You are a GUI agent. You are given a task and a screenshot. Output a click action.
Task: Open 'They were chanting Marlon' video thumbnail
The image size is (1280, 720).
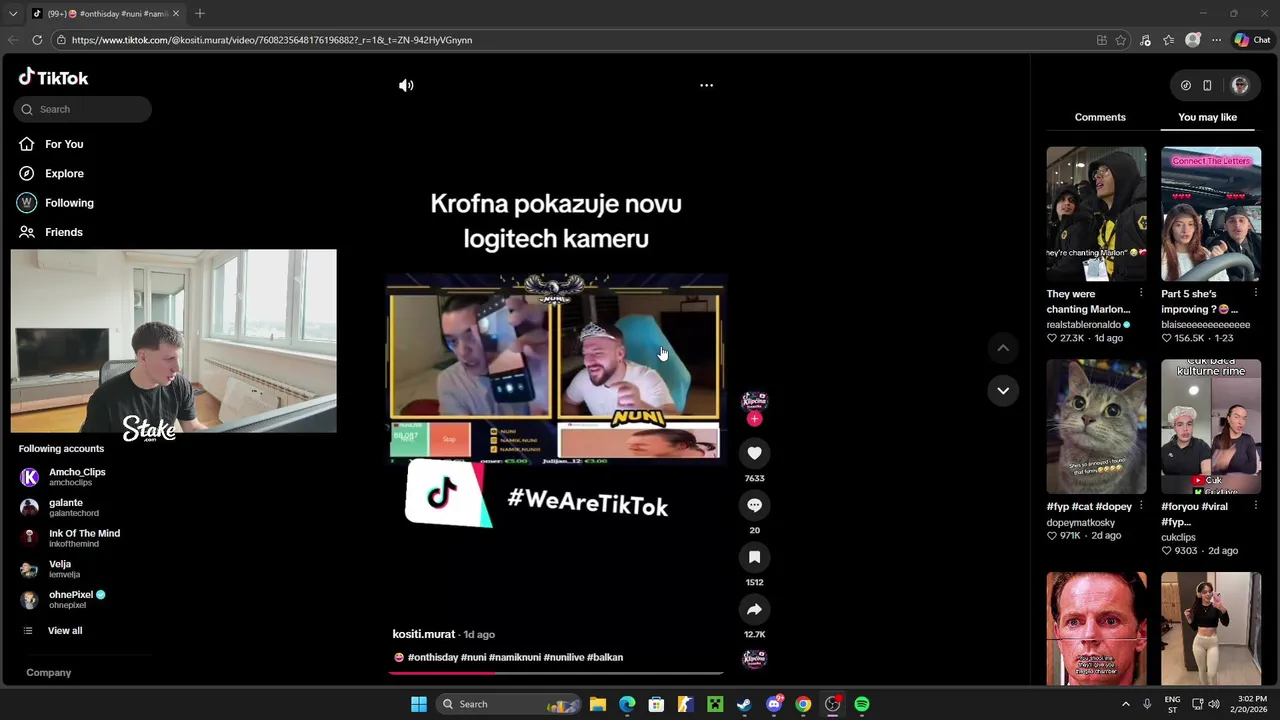point(1096,214)
